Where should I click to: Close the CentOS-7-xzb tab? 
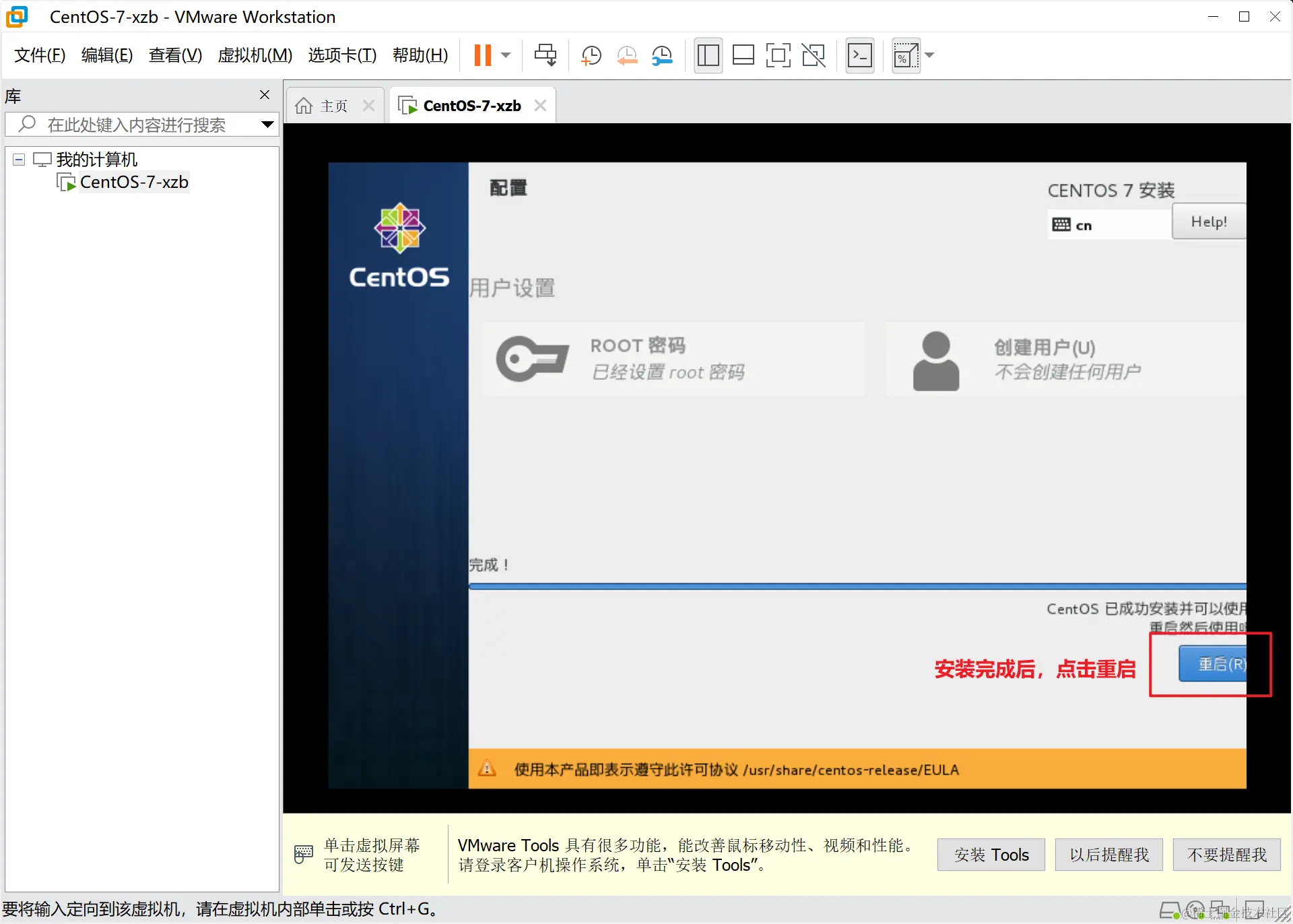click(540, 106)
